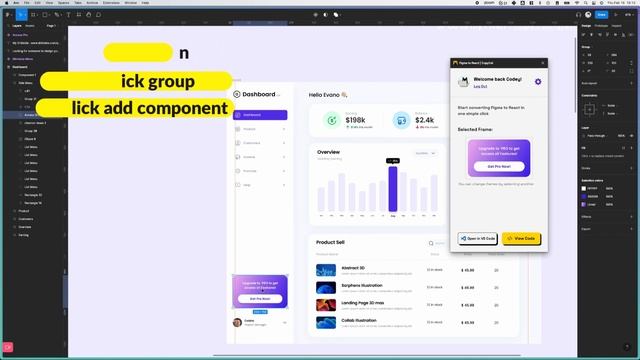640x360 pixels.
Task: Open the Page 1 dropdown
Action: click(51, 26)
